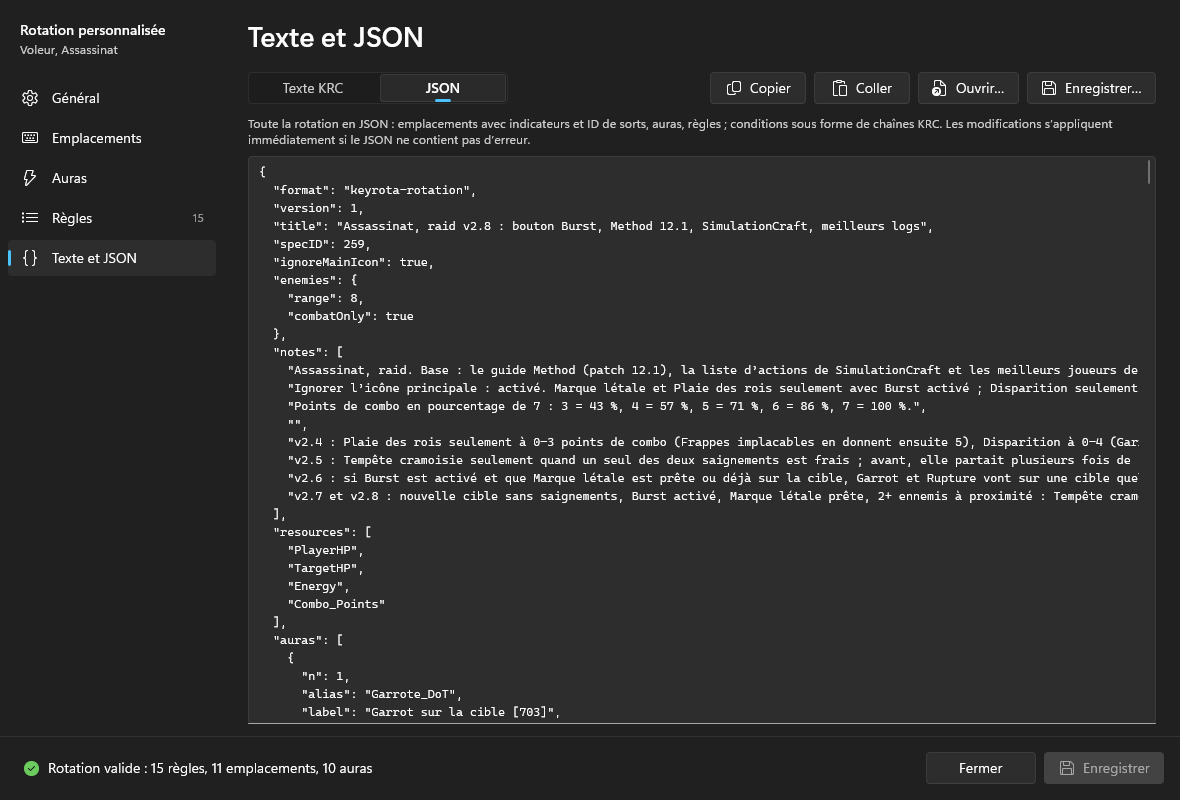Select the curly braces Texte et JSON icon
This screenshot has height=800, width=1180.
(30, 257)
